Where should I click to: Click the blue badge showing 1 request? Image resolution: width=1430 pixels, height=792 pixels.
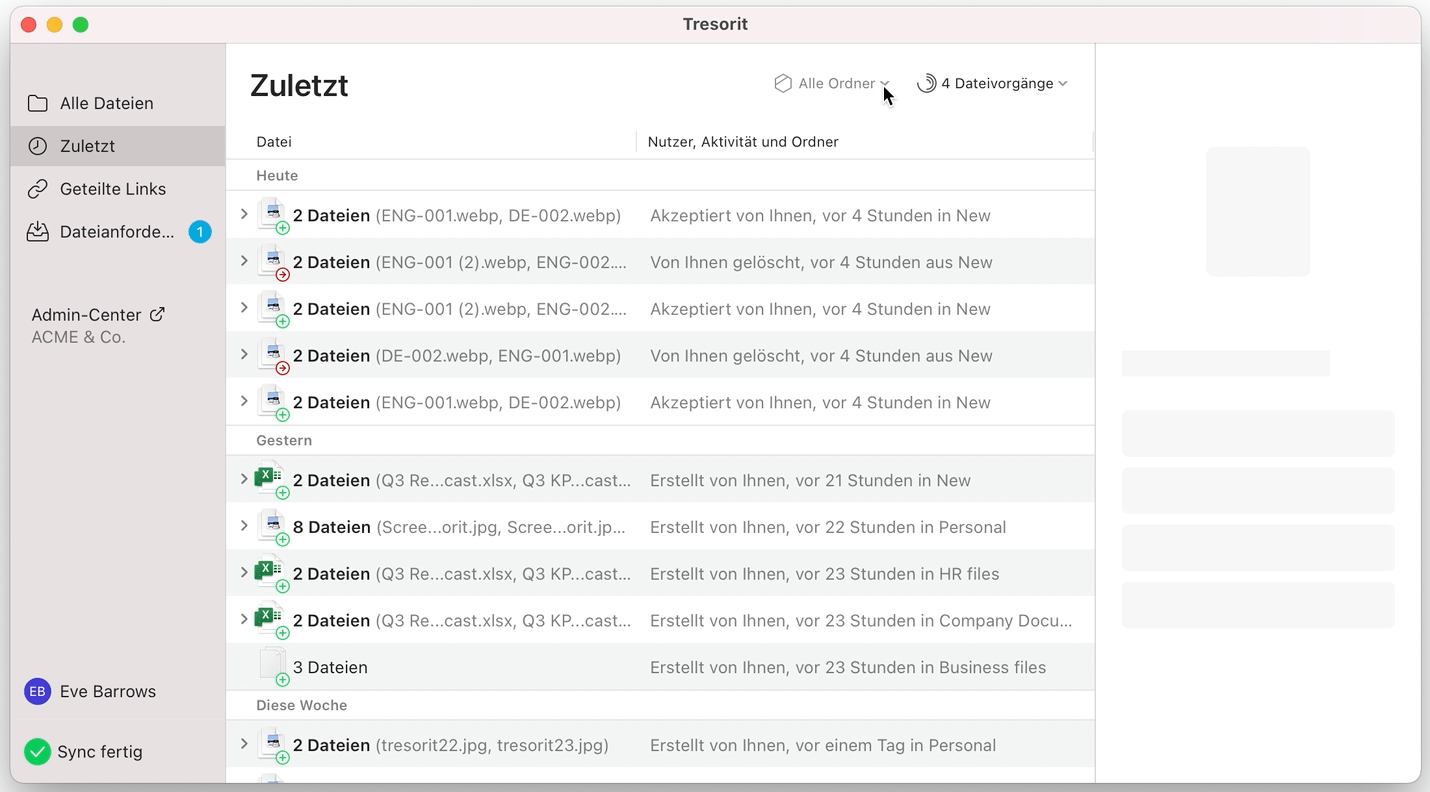[x=200, y=232]
